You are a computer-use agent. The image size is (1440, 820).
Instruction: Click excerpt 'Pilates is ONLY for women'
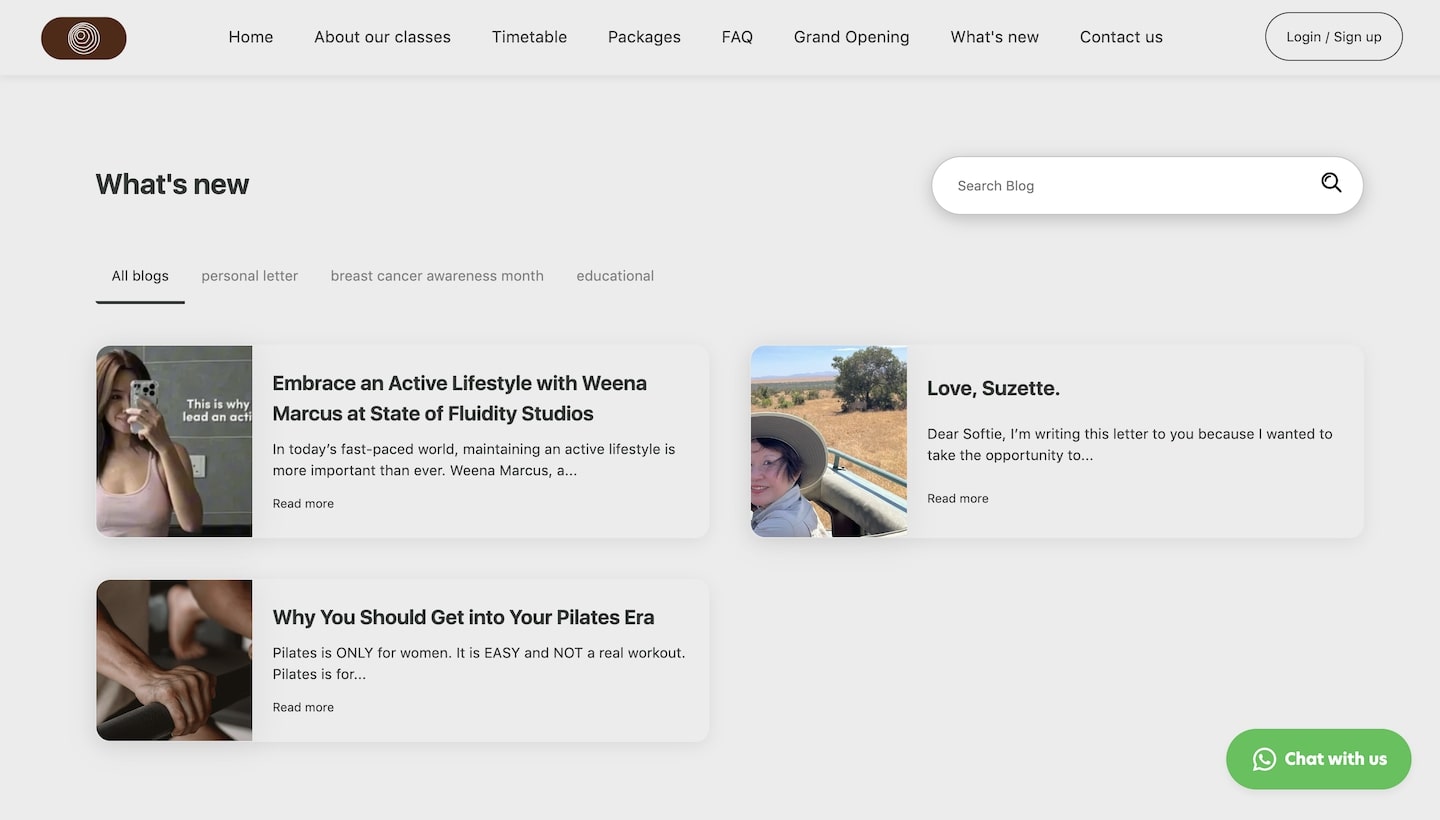479,663
